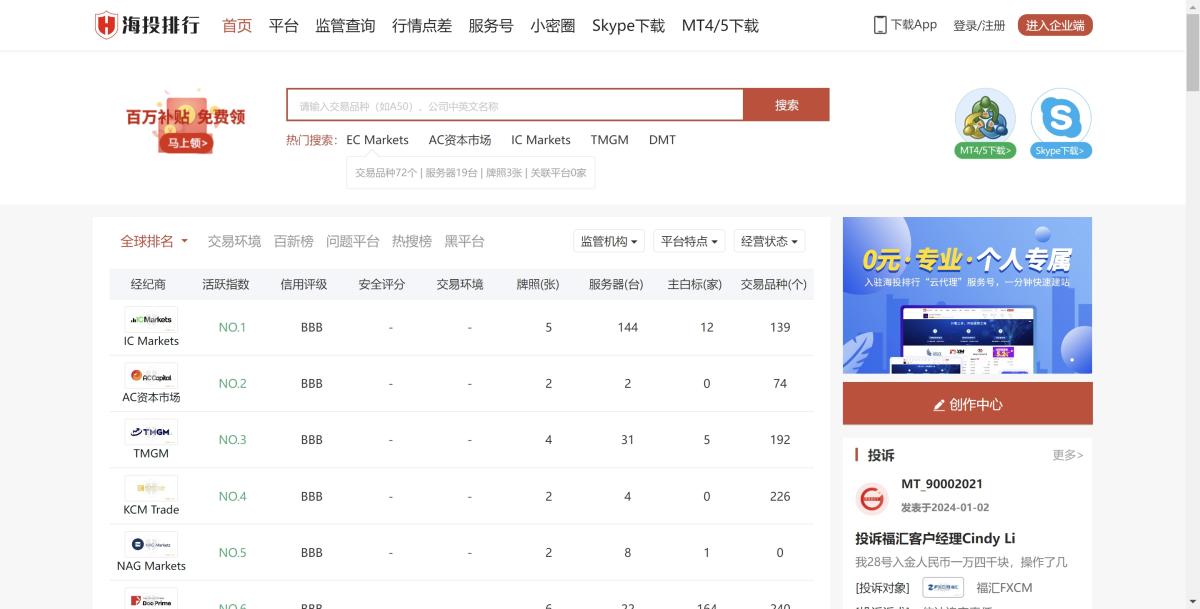Click the 创作中心 button
The width and height of the screenshot is (1200, 609).
point(967,403)
